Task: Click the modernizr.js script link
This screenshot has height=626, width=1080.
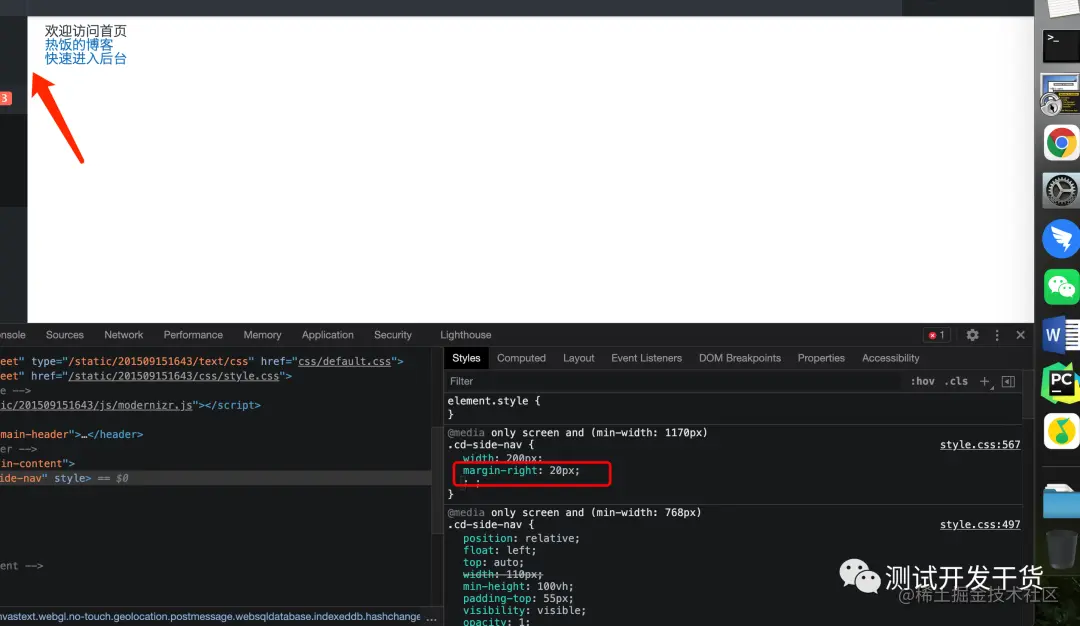Action: click(96, 405)
